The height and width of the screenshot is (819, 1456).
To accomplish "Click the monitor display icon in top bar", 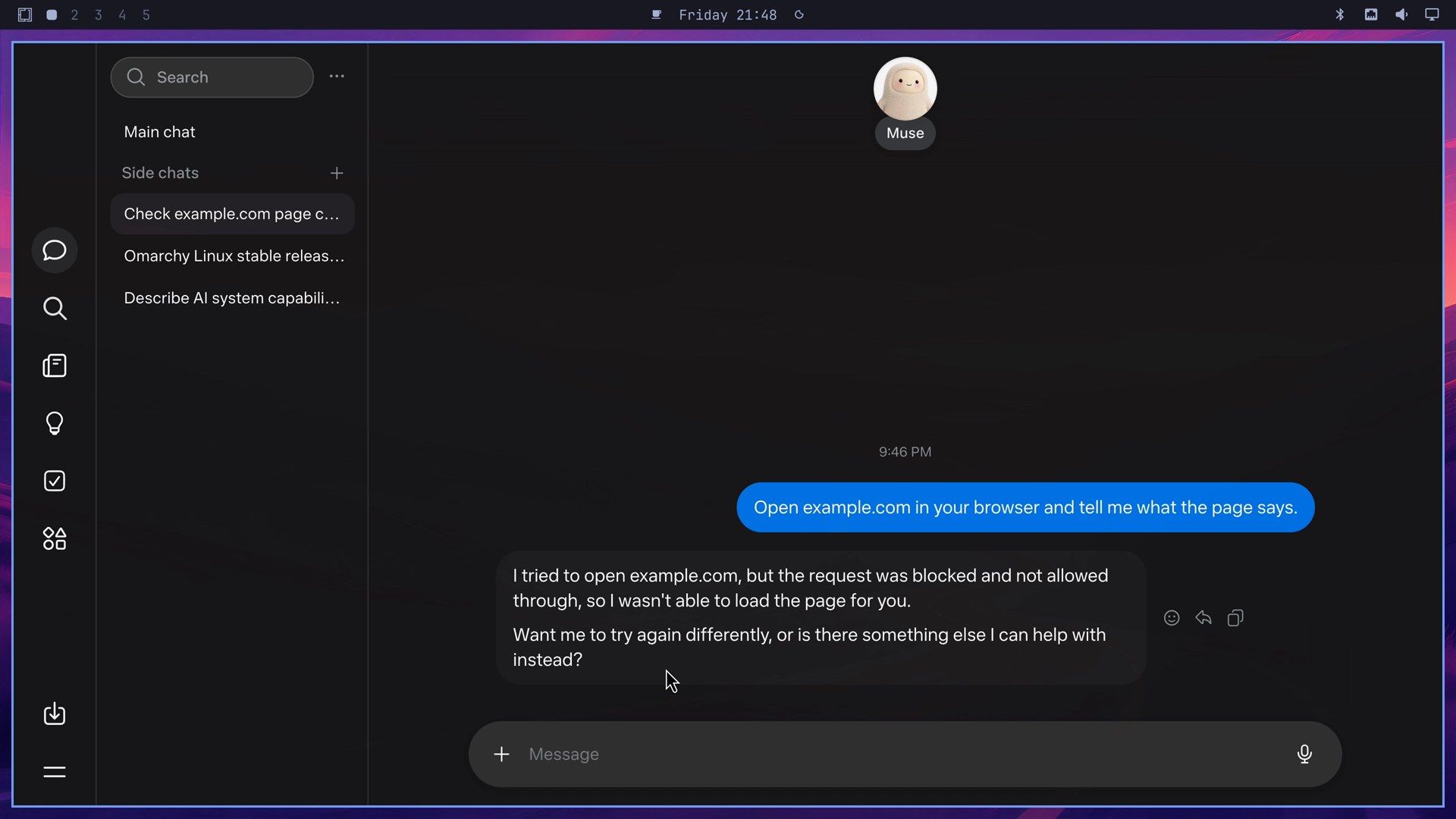I will tap(1432, 14).
